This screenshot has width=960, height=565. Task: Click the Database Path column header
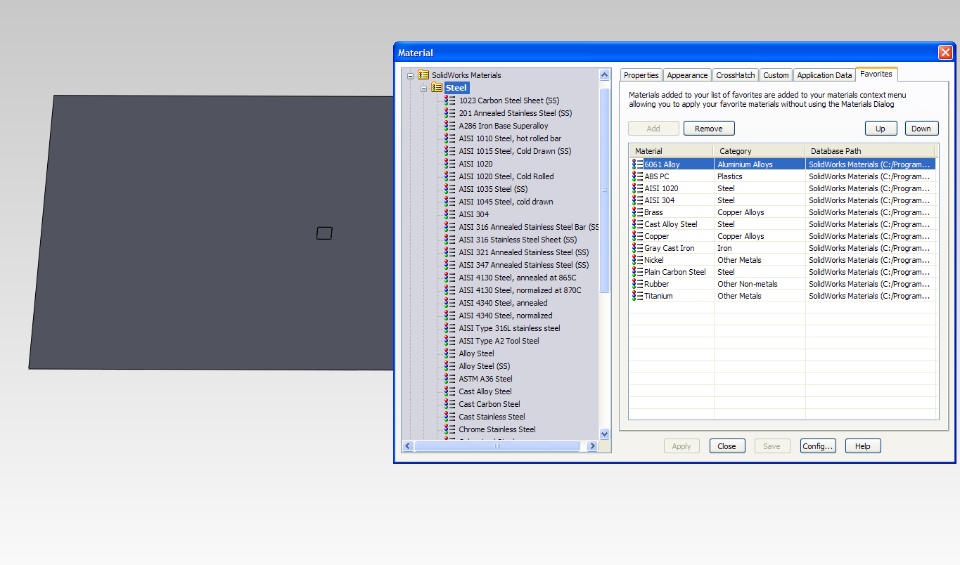(871, 151)
